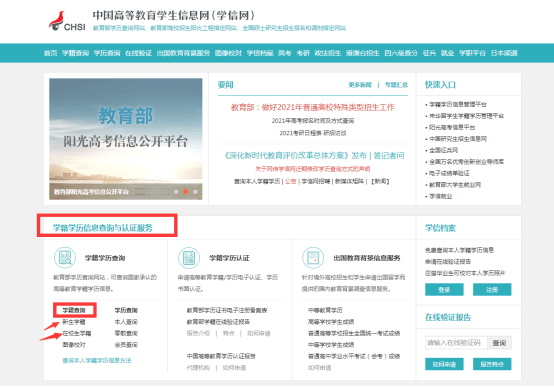Focus the 请输入在线验证码 input field
Screen dimensions: 554x387
(456, 343)
